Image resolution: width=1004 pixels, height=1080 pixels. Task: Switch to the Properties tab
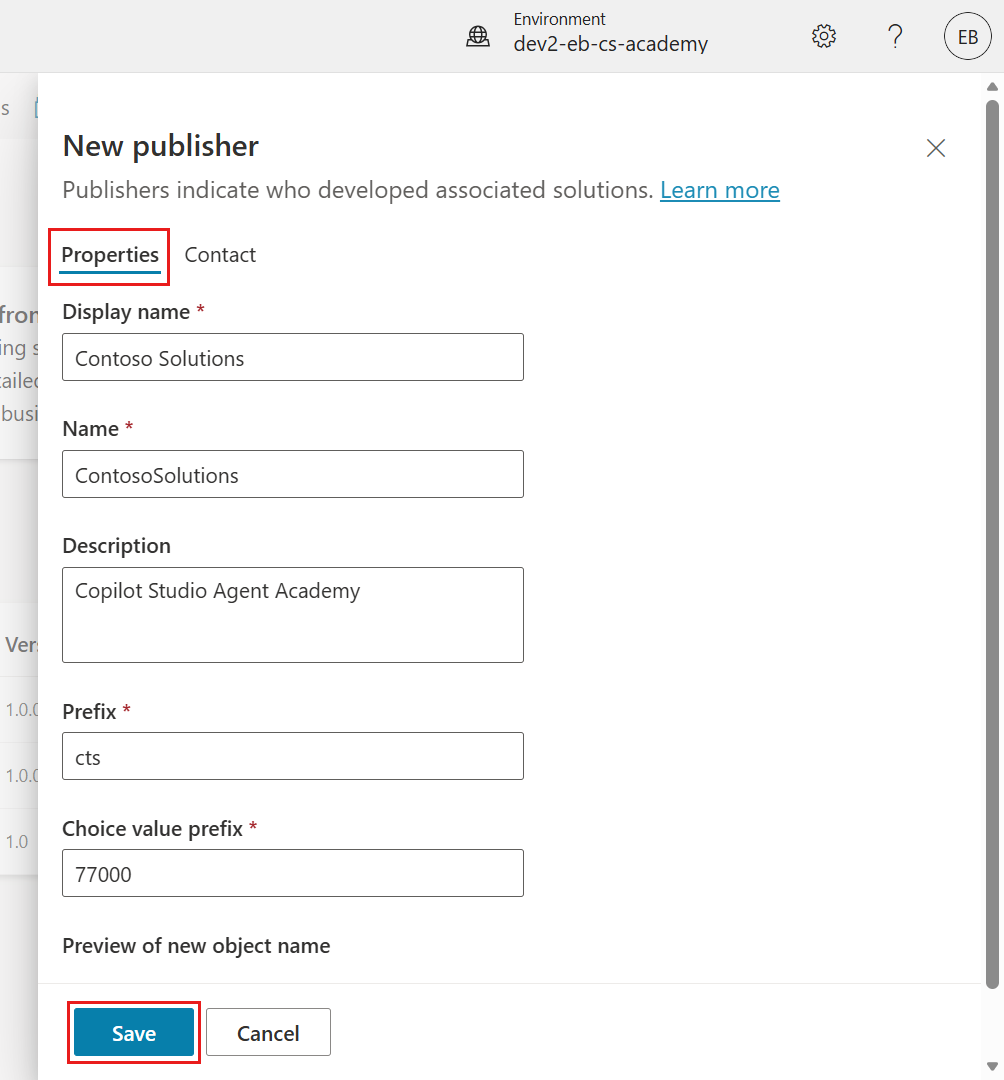click(110, 255)
